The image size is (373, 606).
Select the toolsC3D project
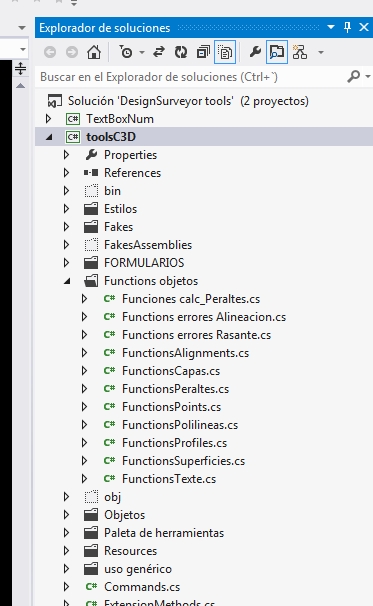click(x=111, y=137)
